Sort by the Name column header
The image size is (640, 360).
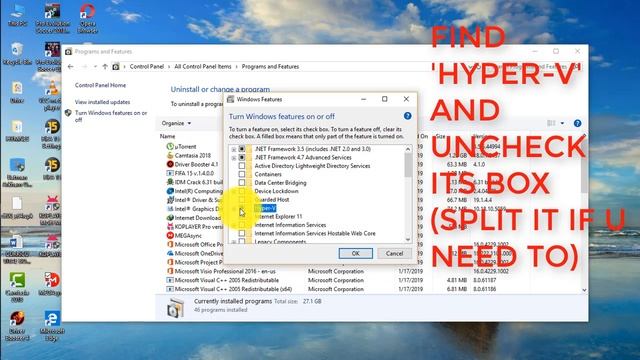click(x=167, y=136)
